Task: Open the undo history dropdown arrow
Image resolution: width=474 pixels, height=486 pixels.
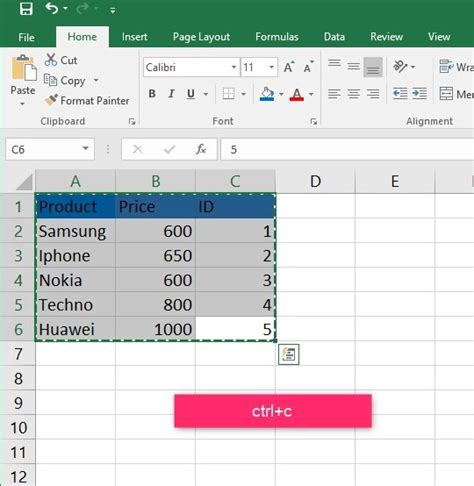Action: [x=65, y=9]
